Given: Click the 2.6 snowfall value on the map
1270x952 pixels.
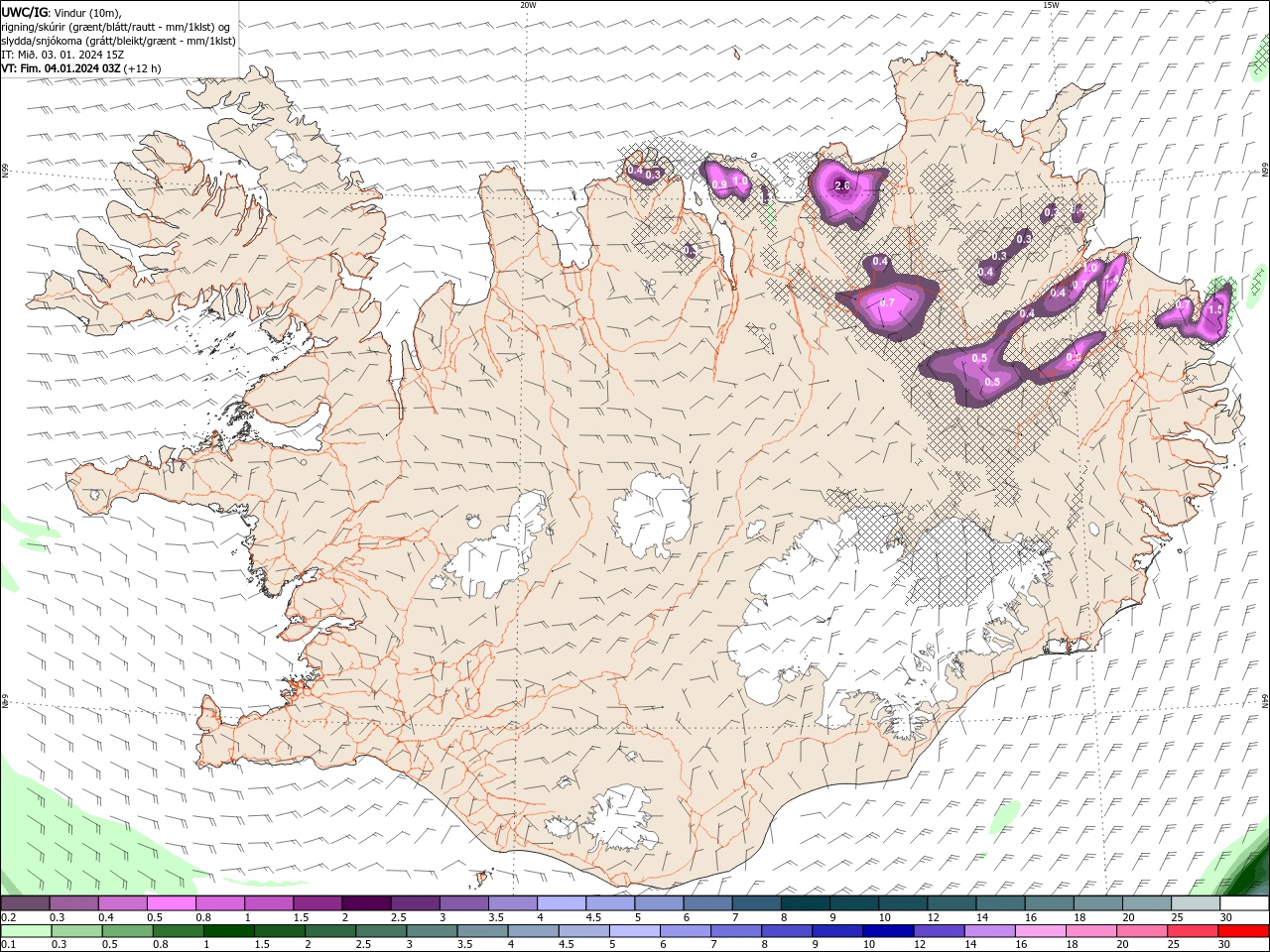Looking at the screenshot, I should coord(842,185).
